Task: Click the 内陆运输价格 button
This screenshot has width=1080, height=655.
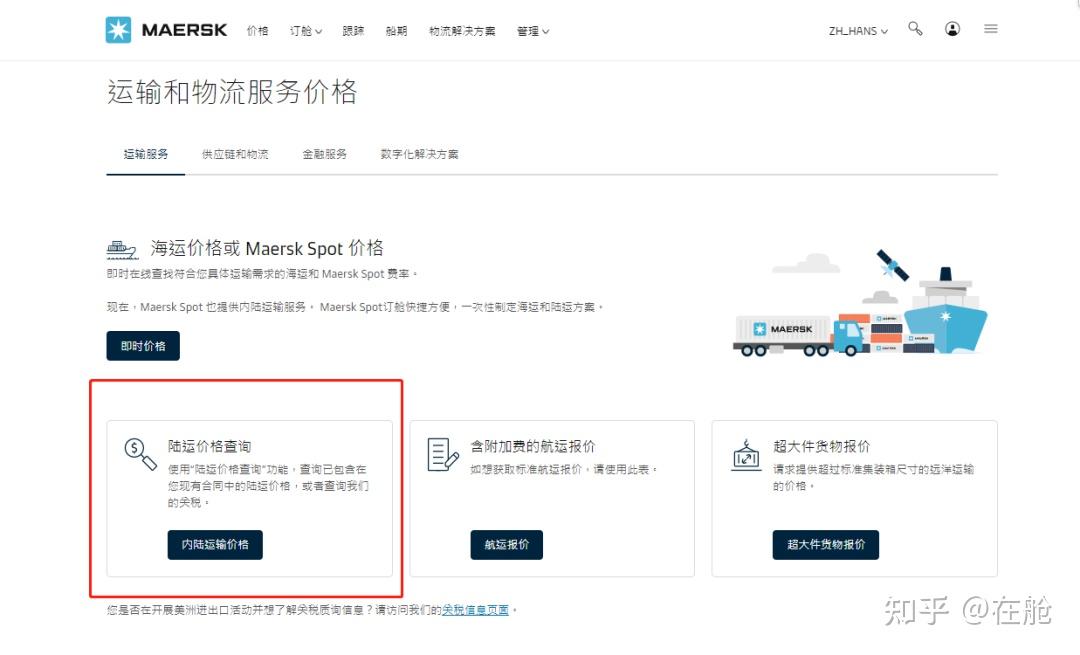Action: tap(214, 545)
